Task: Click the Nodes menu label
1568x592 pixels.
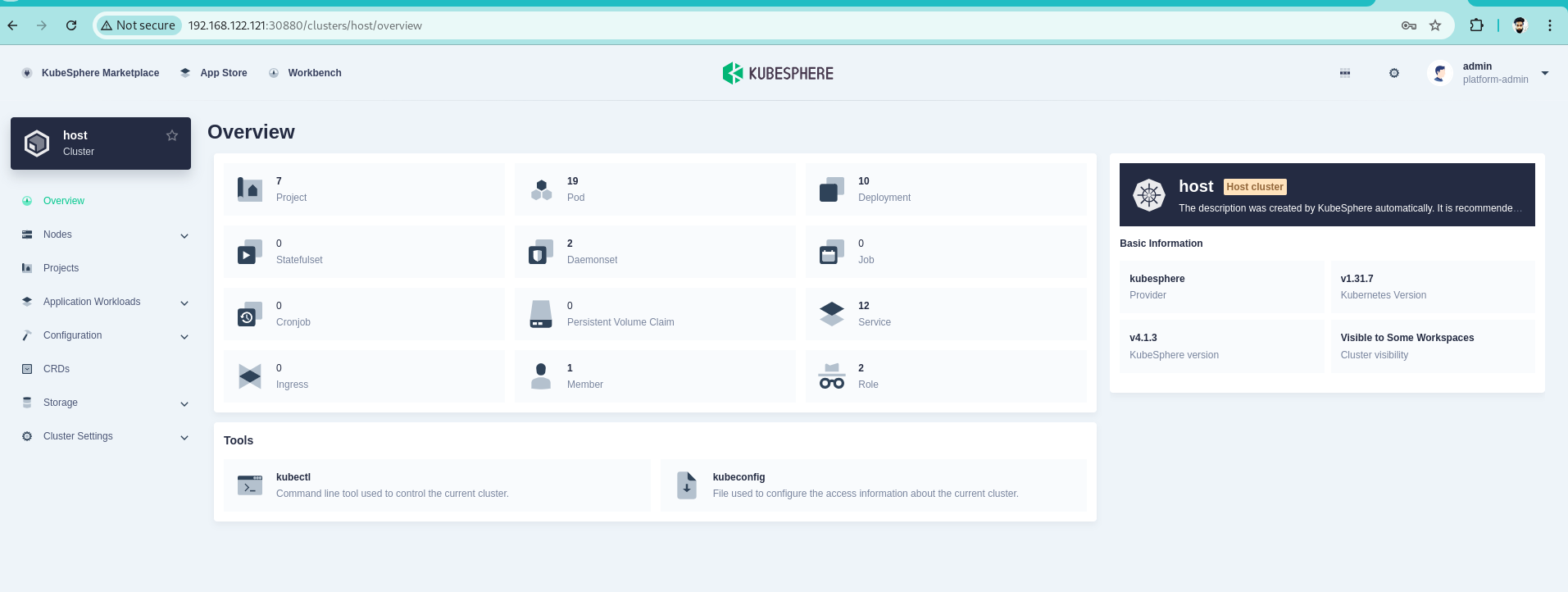Action: click(x=57, y=235)
